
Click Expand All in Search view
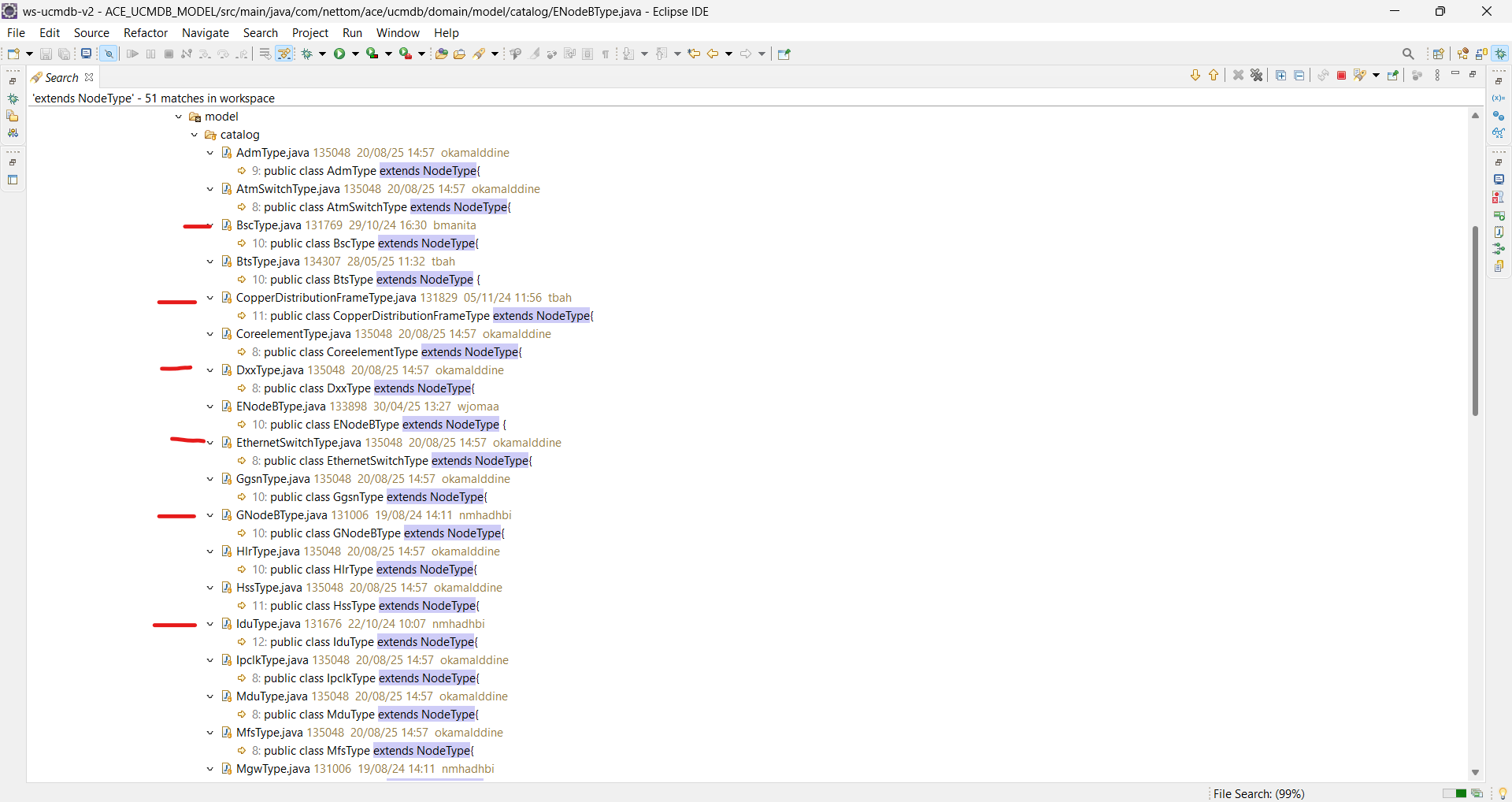tap(1280, 76)
